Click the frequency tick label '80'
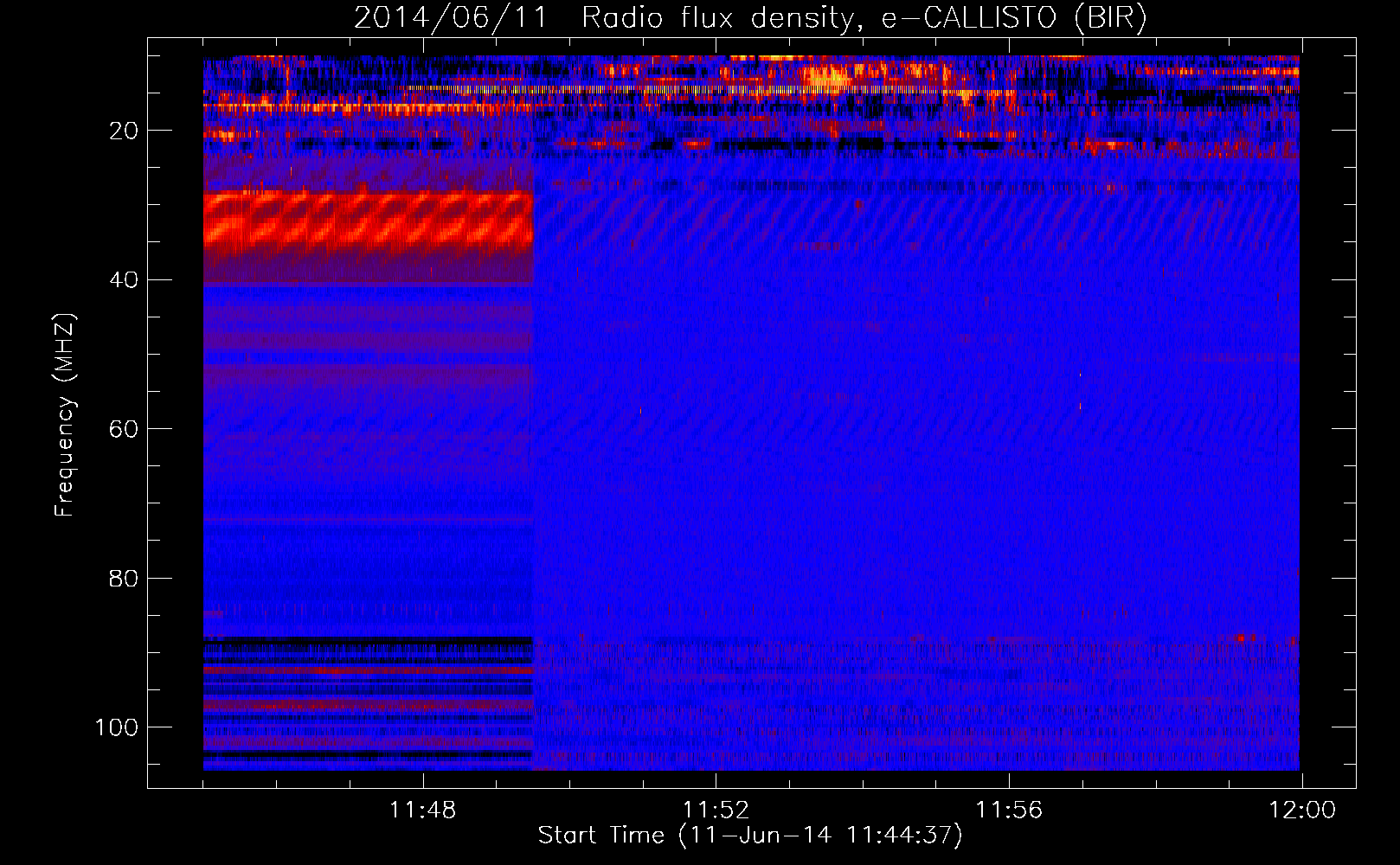Screen dimensions: 1400x865 click(x=124, y=578)
